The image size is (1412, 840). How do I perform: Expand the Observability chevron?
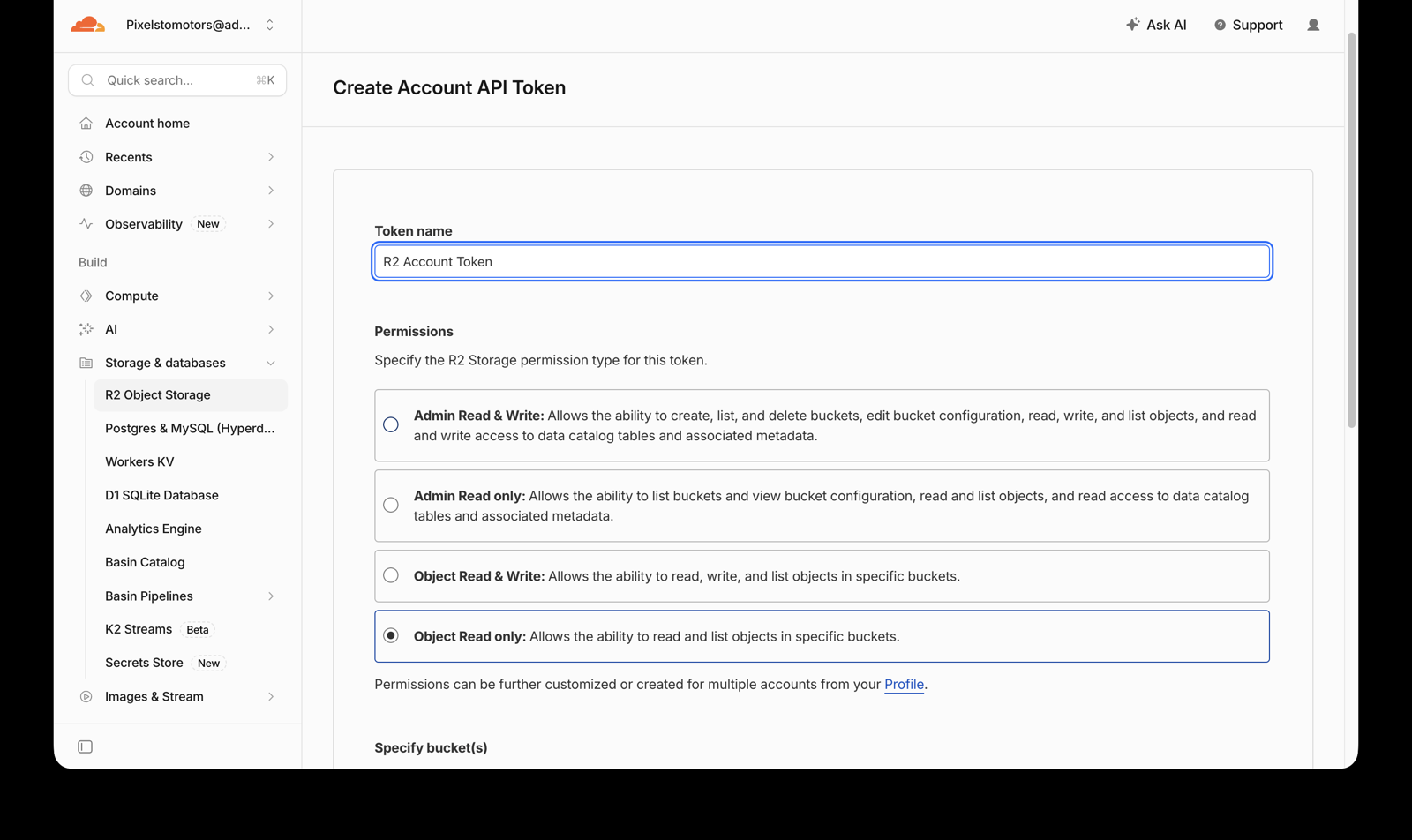(271, 224)
